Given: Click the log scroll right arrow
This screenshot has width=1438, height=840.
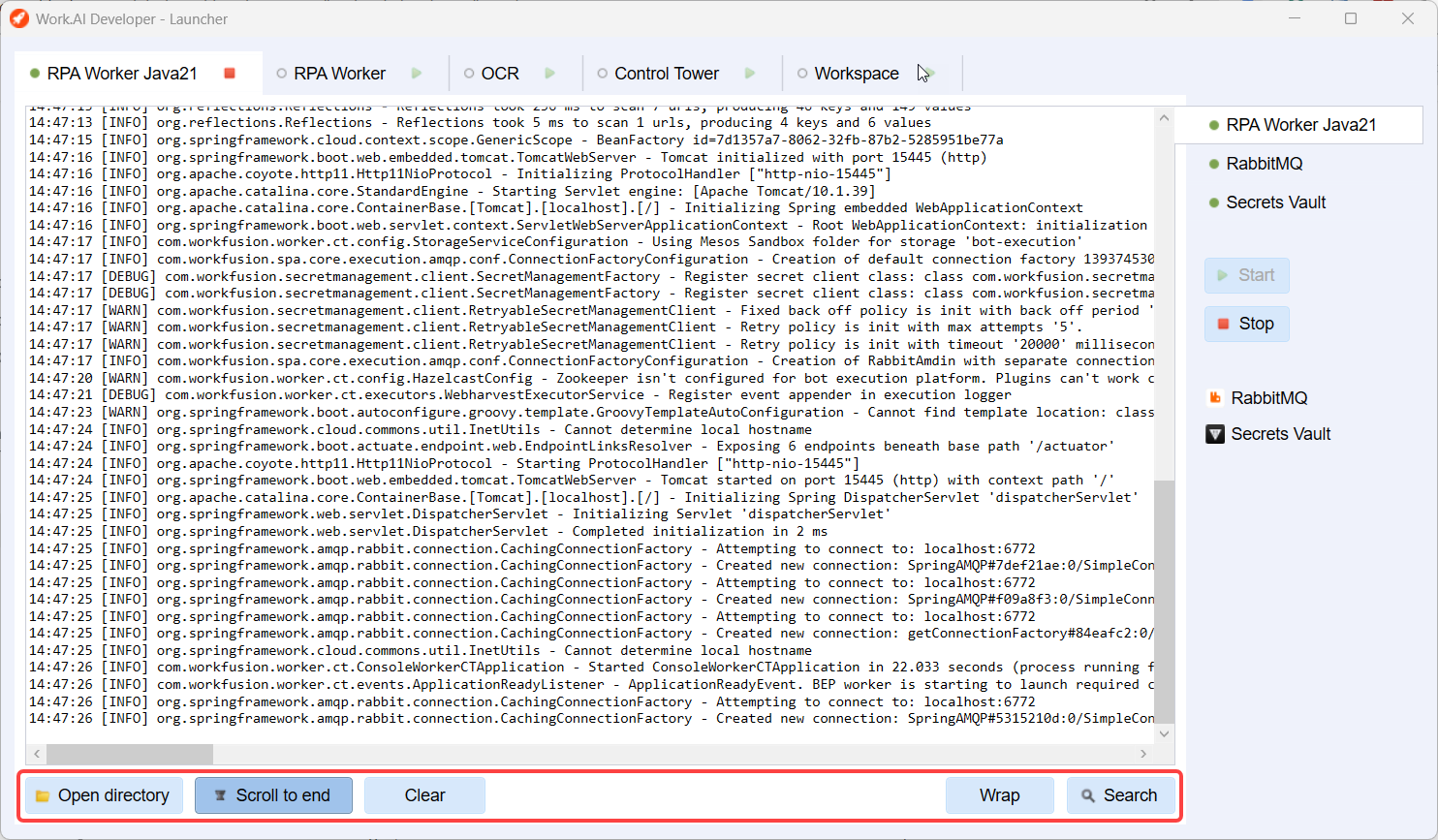Looking at the screenshot, I should [x=1143, y=754].
